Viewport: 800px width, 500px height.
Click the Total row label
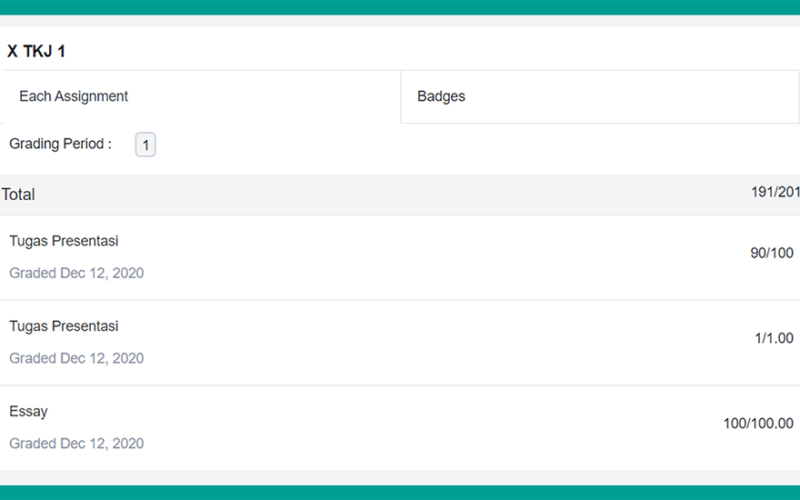click(18, 194)
